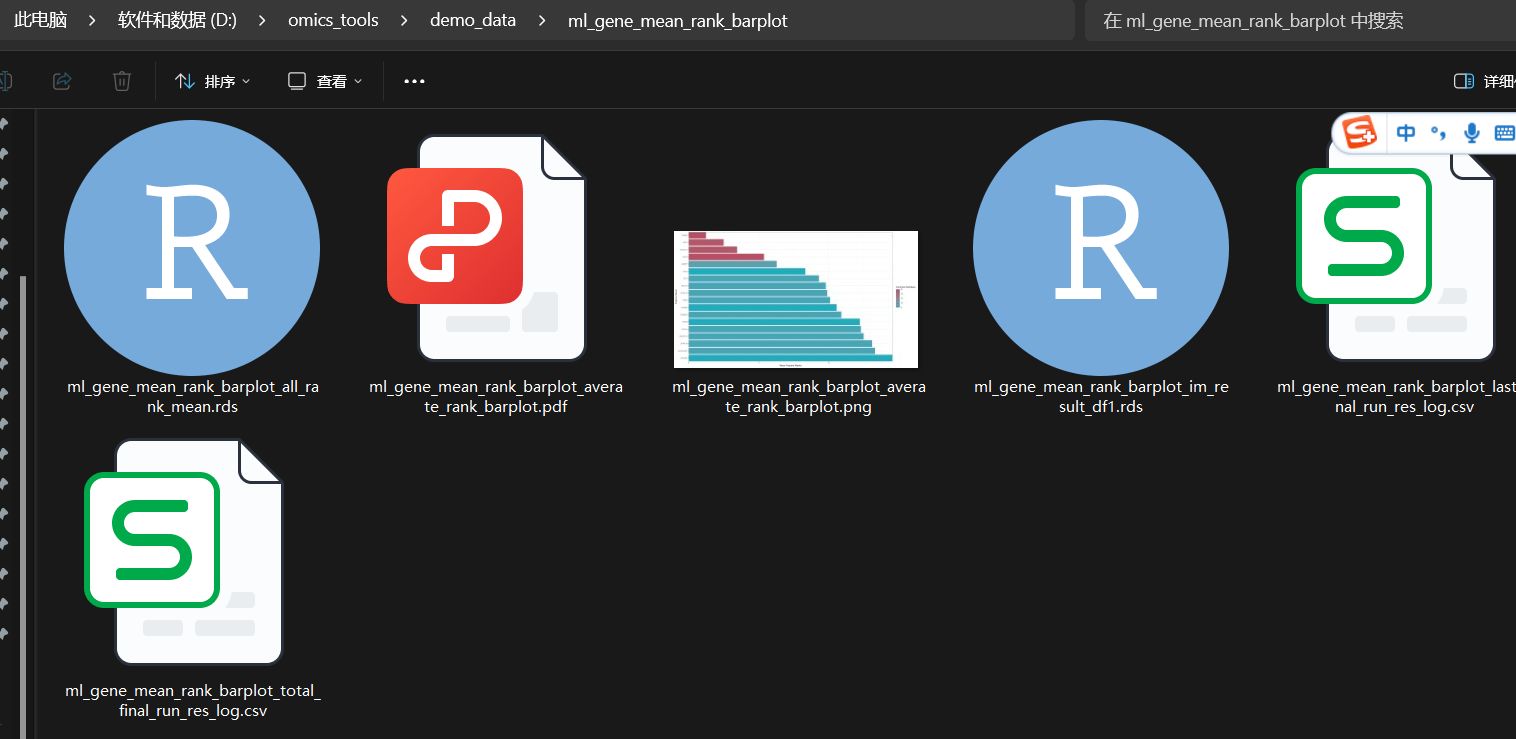Toggle the 详细信息 details pane button
Image resolution: width=1516 pixels, height=739 pixels.
click(x=1484, y=81)
